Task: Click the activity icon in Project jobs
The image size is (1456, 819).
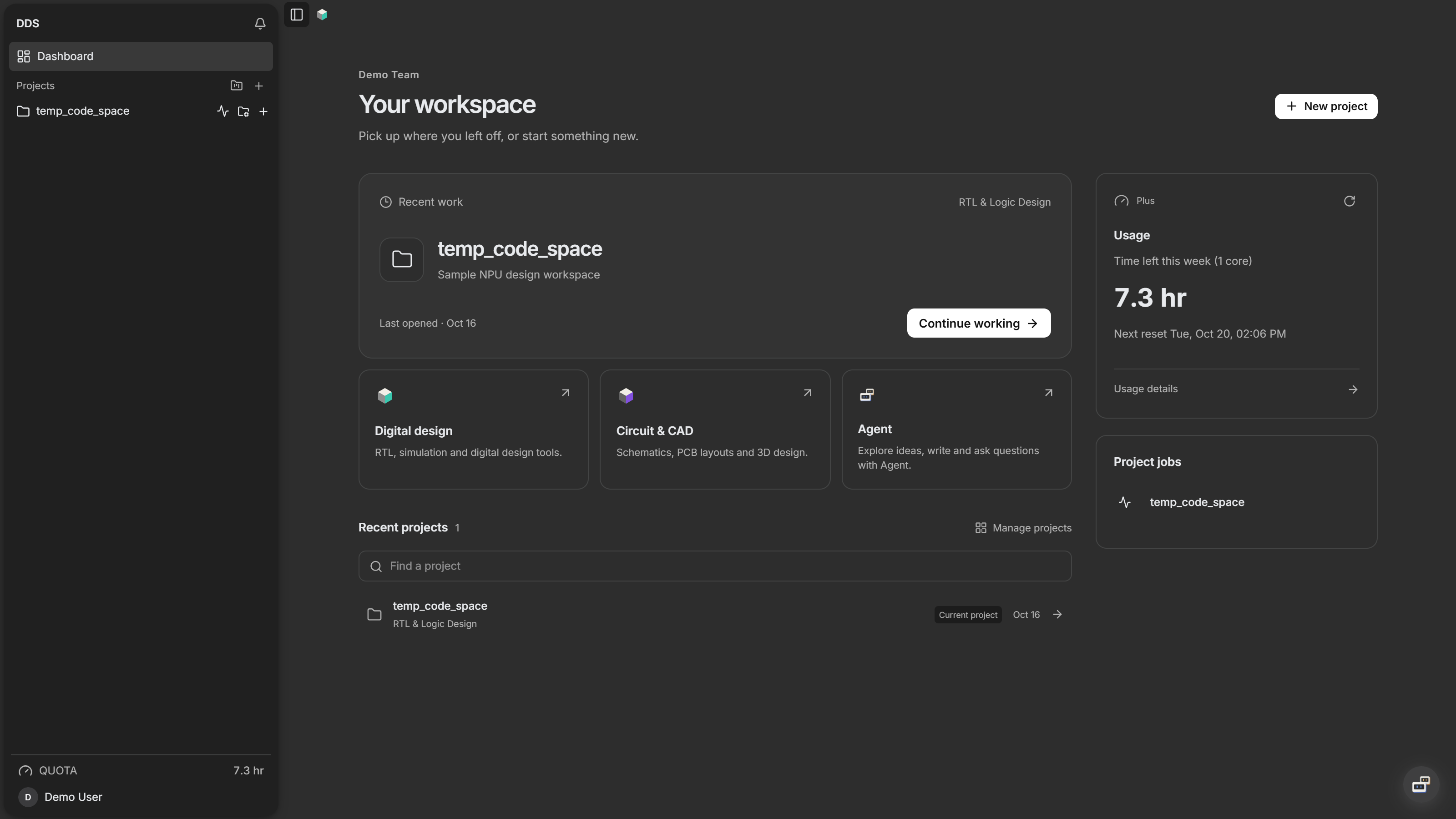Action: click(1125, 502)
